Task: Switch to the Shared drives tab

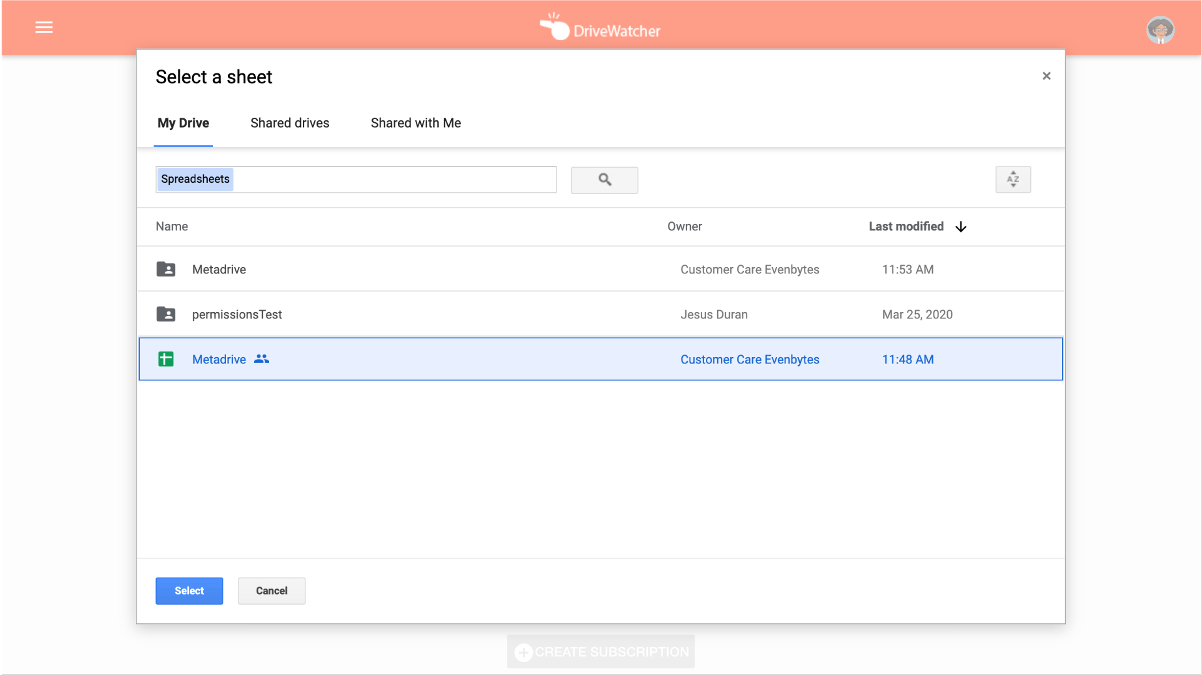Action: click(x=290, y=123)
